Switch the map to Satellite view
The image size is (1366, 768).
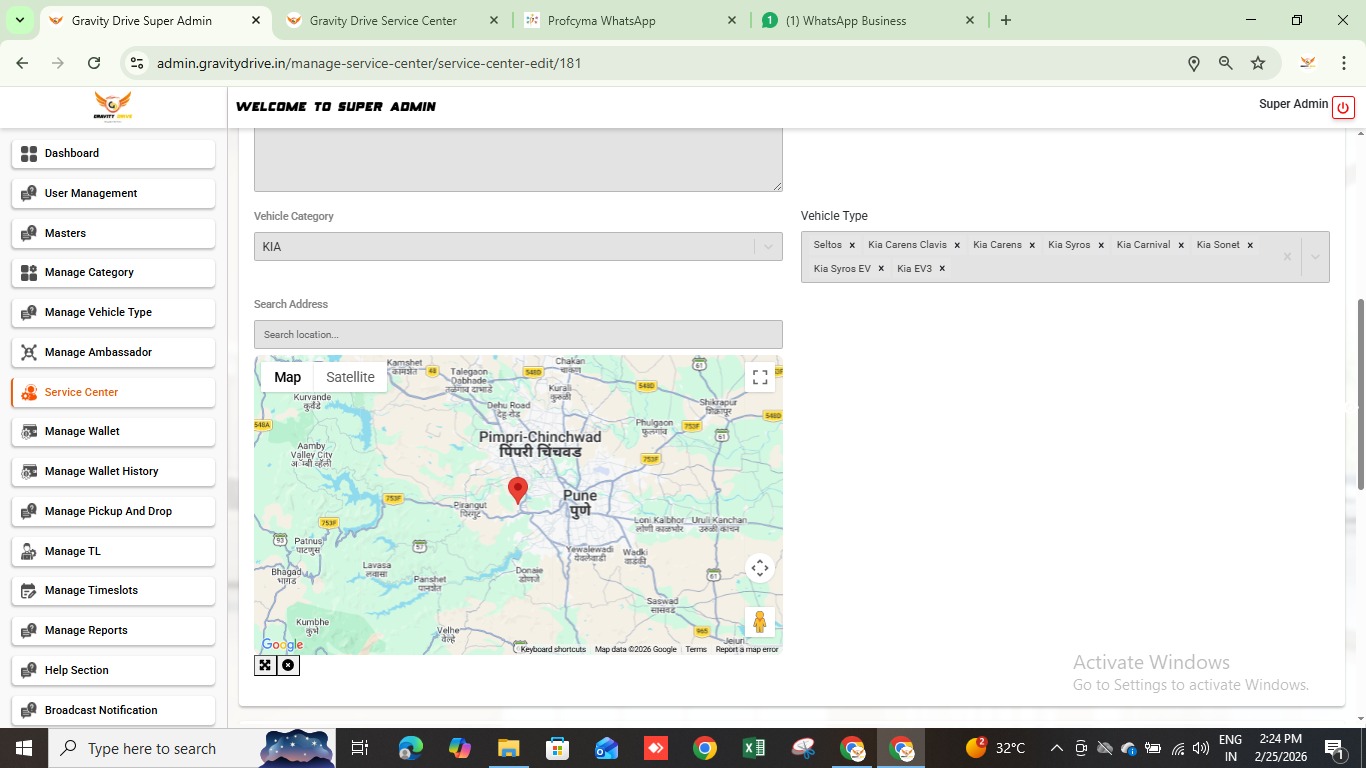pyautogui.click(x=350, y=377)
